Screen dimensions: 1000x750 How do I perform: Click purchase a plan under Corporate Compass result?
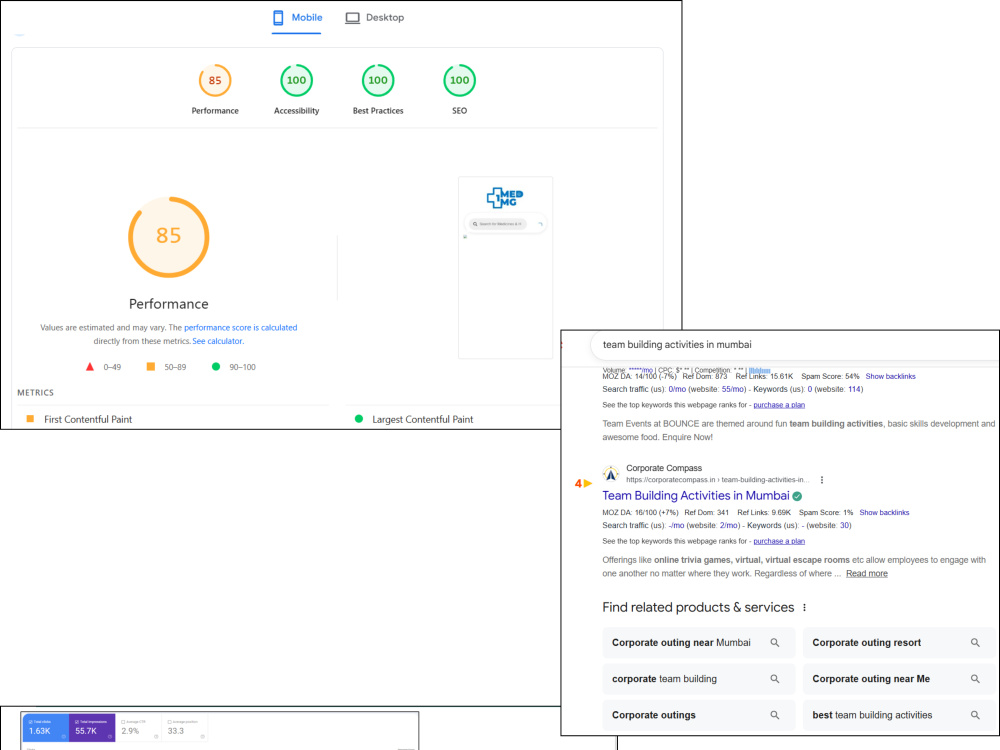pyautogui.click(x=779, y=541)
